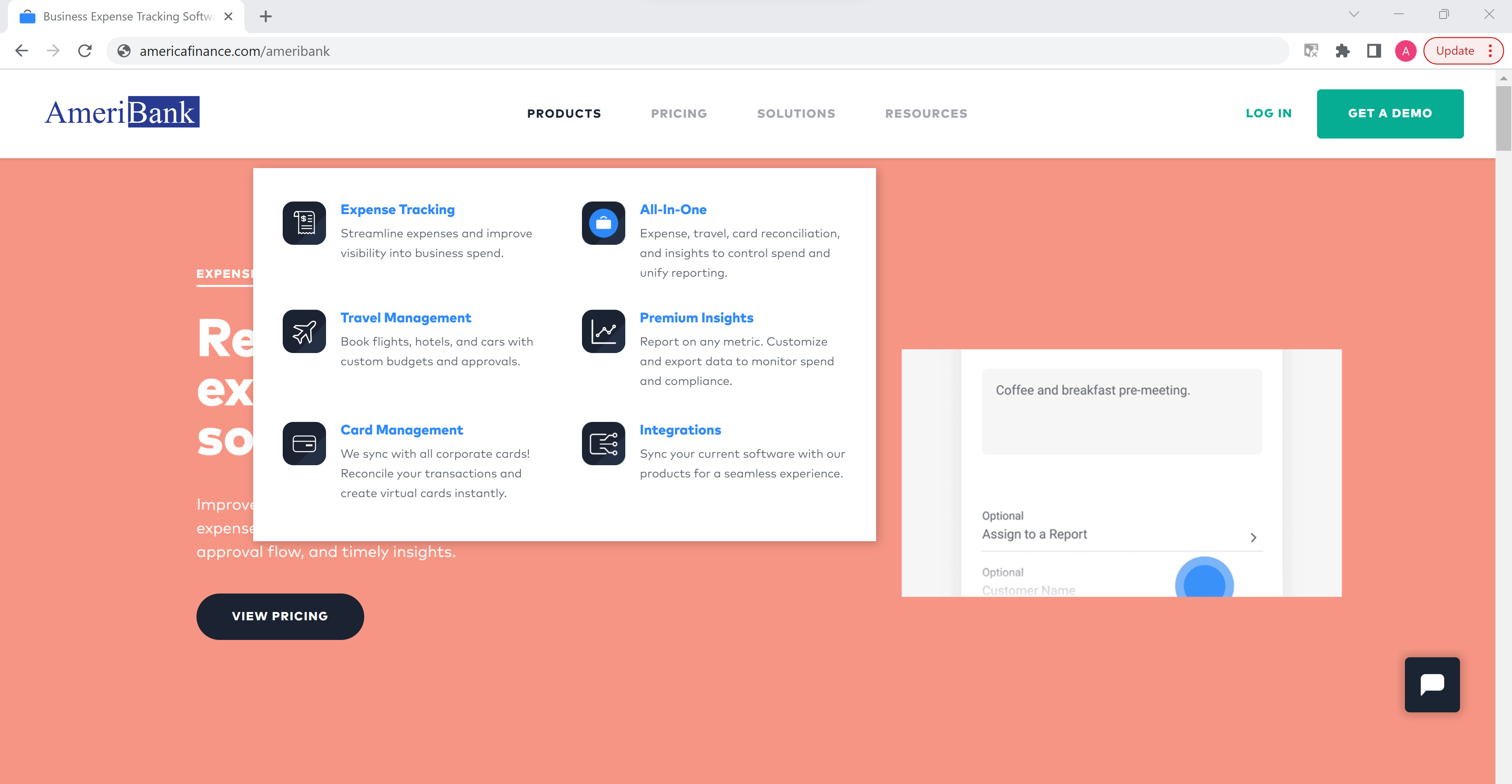Click the Integrations circuit icon

coord(603,444)
